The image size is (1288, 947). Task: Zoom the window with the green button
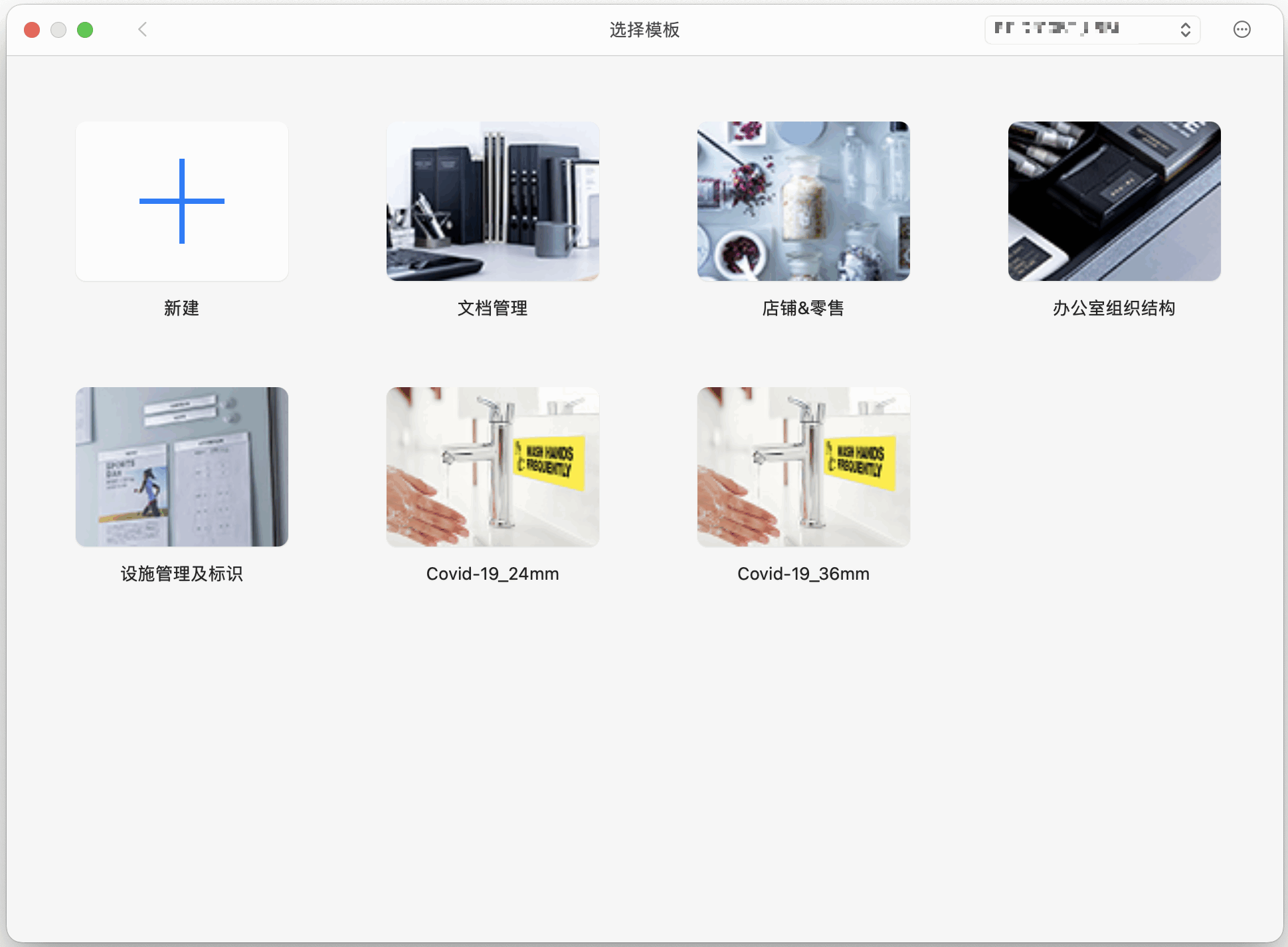click(85, 30)
